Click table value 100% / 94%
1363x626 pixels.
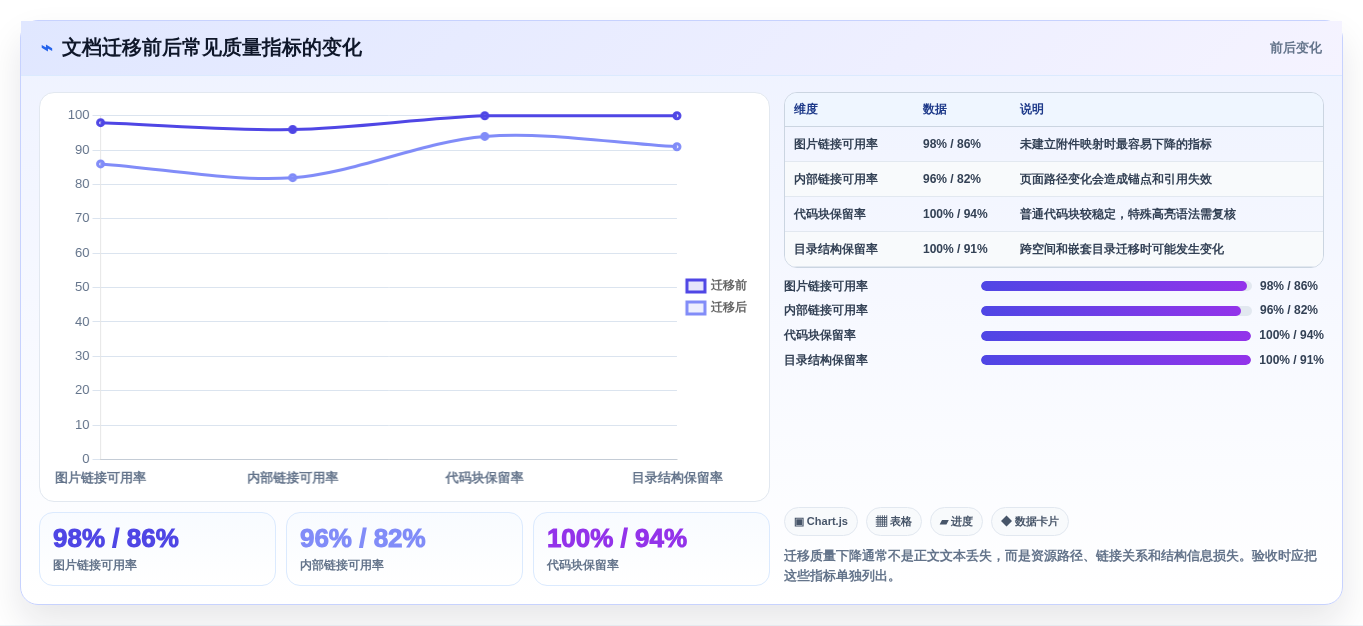point(955,215)
